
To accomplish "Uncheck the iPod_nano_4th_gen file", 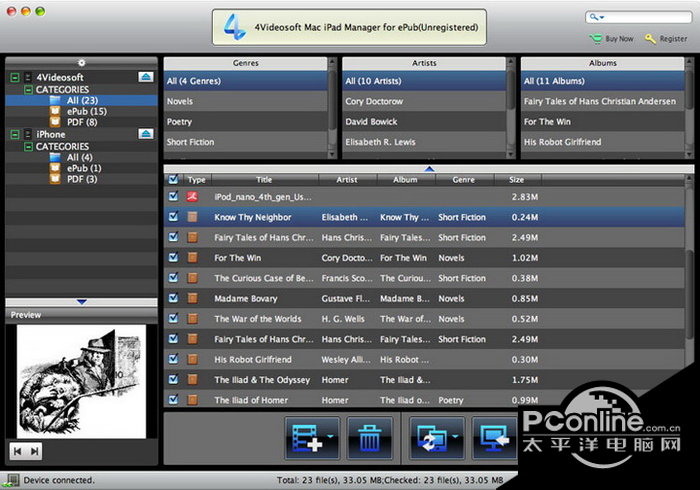I will tap(173, 196).
